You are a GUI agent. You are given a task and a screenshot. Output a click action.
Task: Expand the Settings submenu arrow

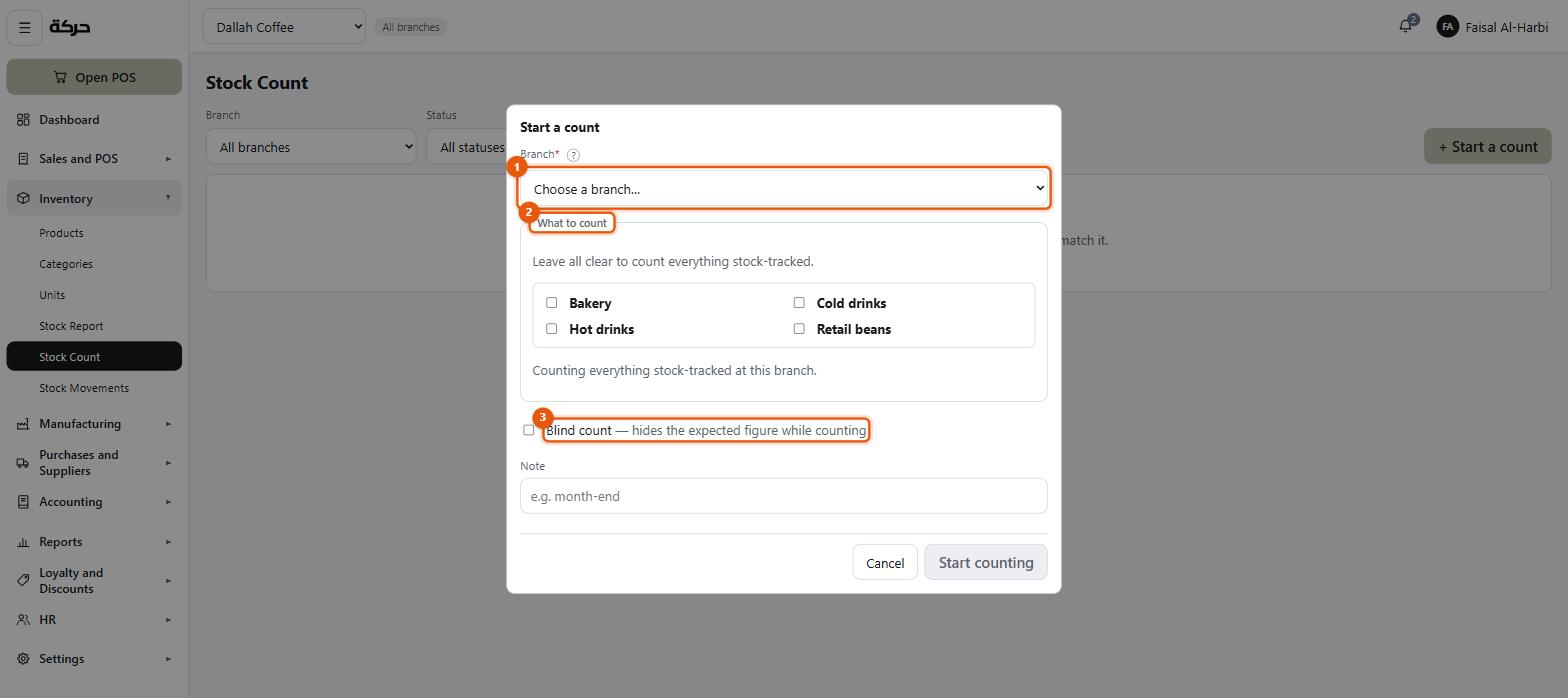[x=168, y=659]
